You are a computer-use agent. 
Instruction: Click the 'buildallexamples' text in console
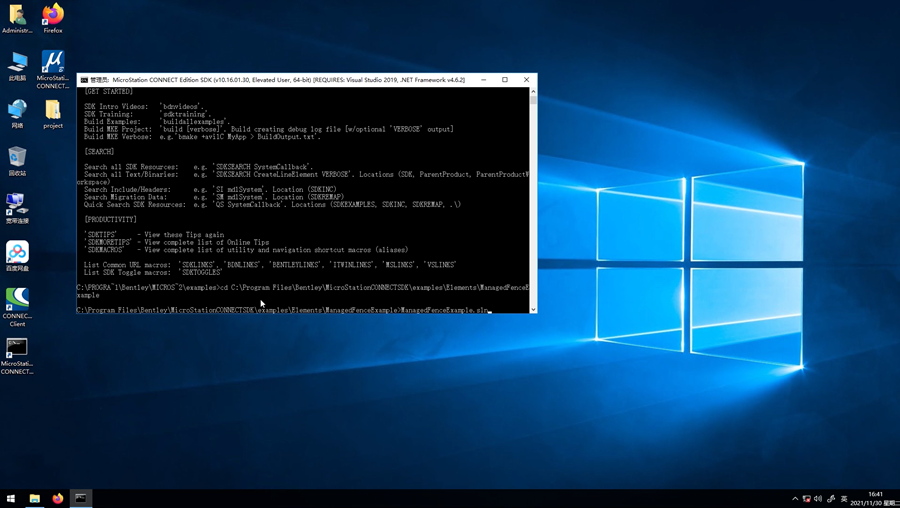pyautogui.click(x=195, y=122)
